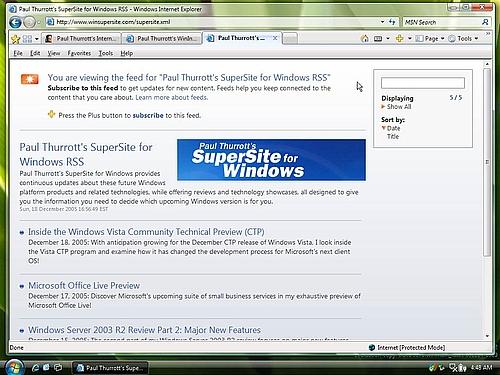Open the Quick Tabs grid view
Image resolution: width=500 pixels, height=375 pixels.
click(27, 39)
